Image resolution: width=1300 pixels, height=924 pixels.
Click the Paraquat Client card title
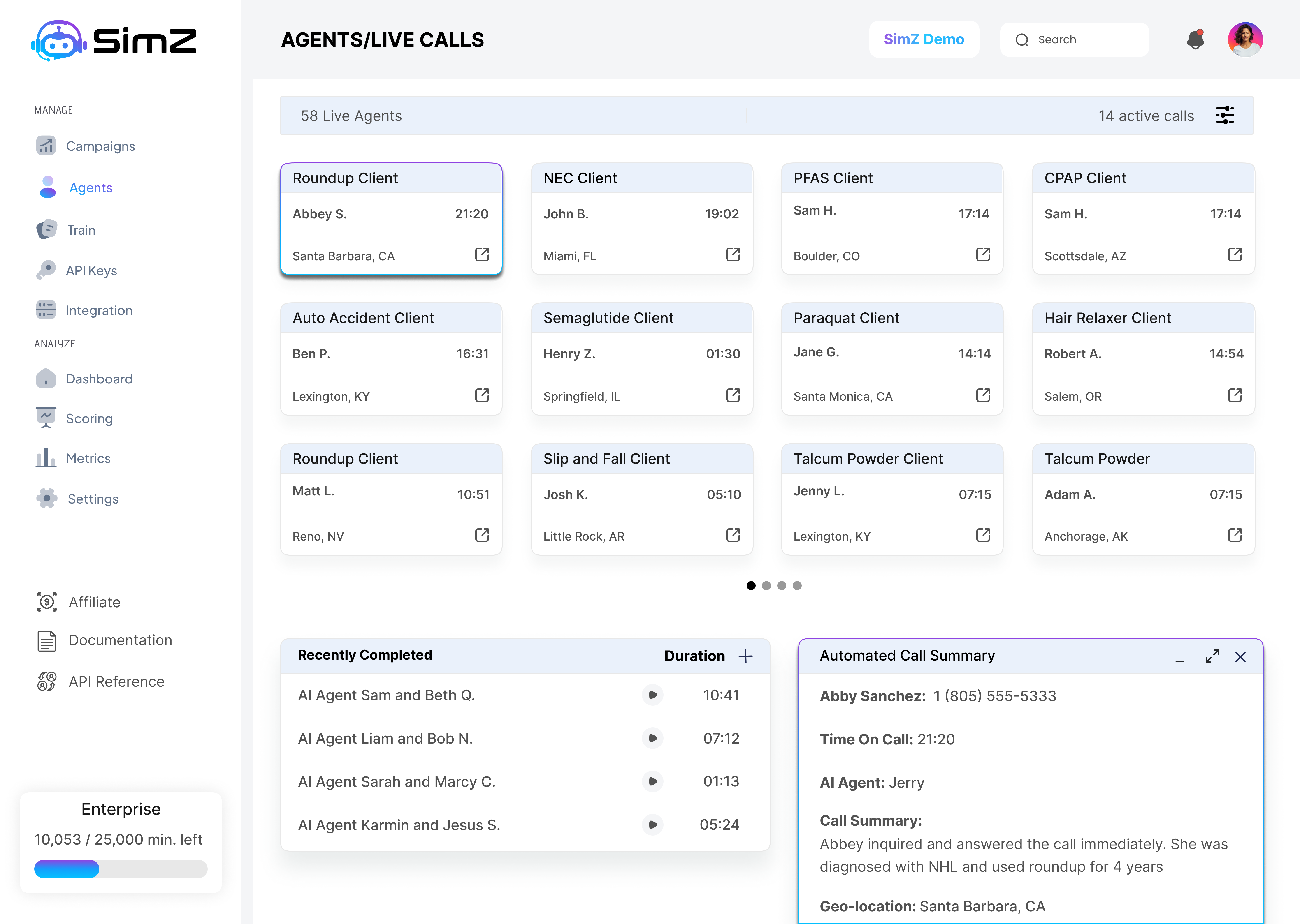pyautogui.click(x=846, y=318)
